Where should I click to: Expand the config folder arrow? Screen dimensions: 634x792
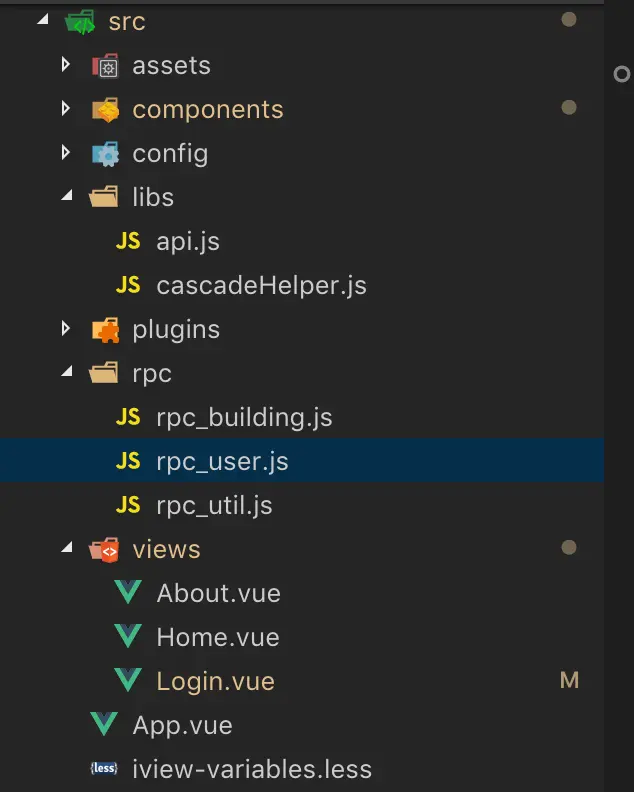click(x=66, y=152)
